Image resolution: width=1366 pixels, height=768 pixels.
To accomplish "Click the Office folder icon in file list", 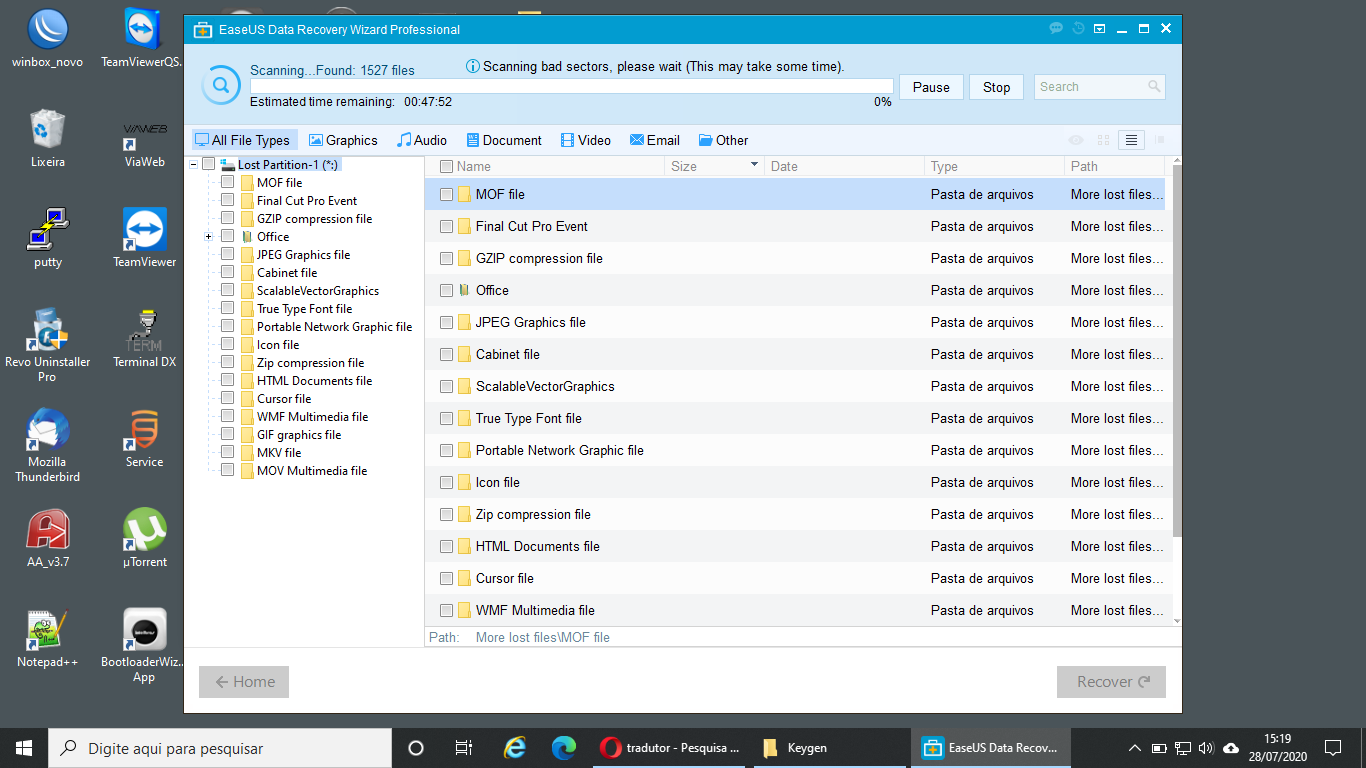I will tap(464, 290).
